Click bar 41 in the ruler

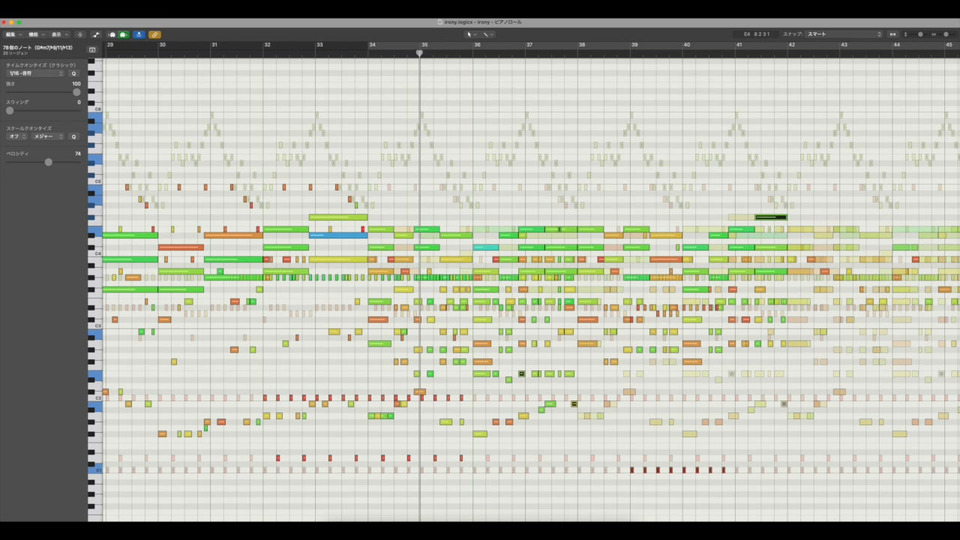tap(740, 45)
